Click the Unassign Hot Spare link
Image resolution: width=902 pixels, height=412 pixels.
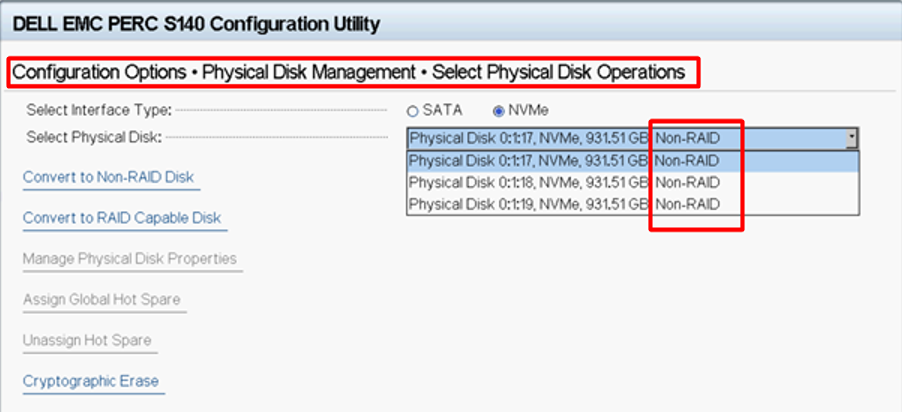87,340
